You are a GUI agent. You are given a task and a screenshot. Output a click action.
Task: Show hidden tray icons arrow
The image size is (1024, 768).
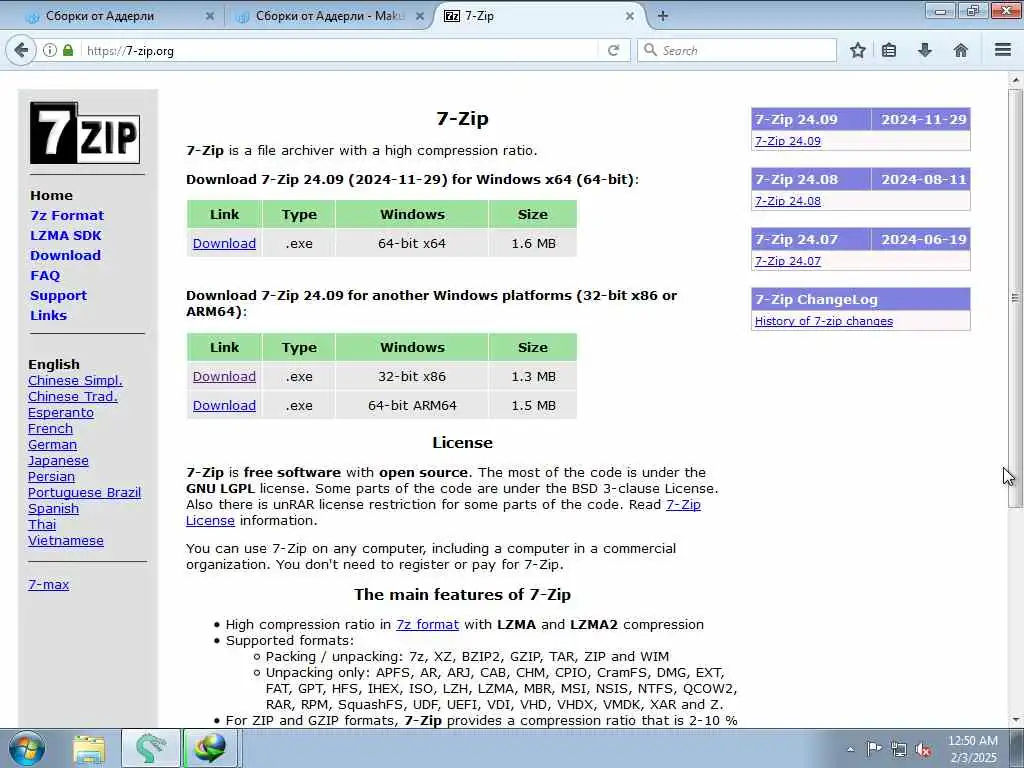tap(850, 749)
